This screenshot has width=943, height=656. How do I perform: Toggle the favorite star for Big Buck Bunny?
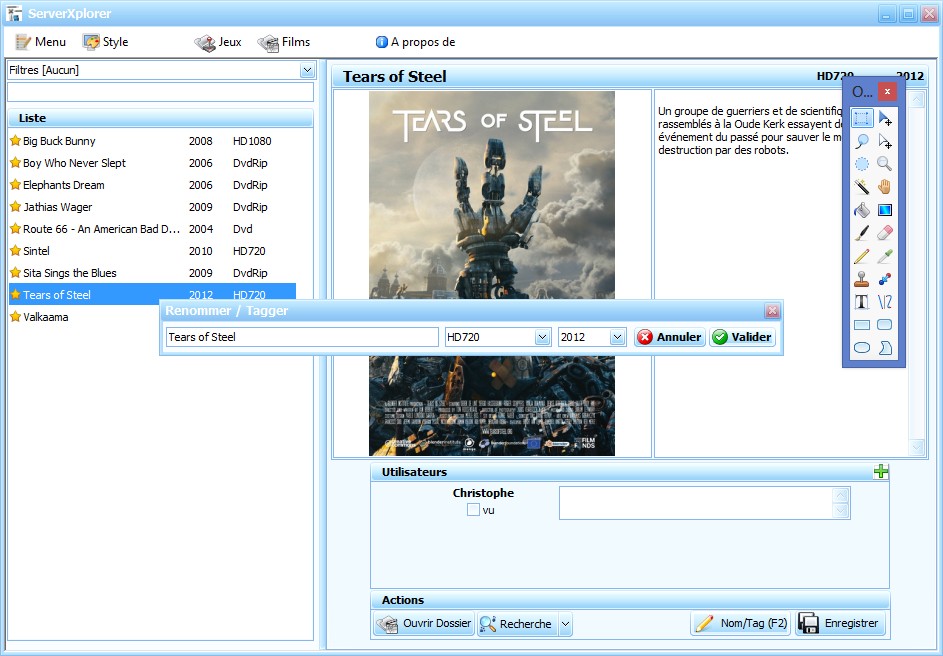coord(16,141)
